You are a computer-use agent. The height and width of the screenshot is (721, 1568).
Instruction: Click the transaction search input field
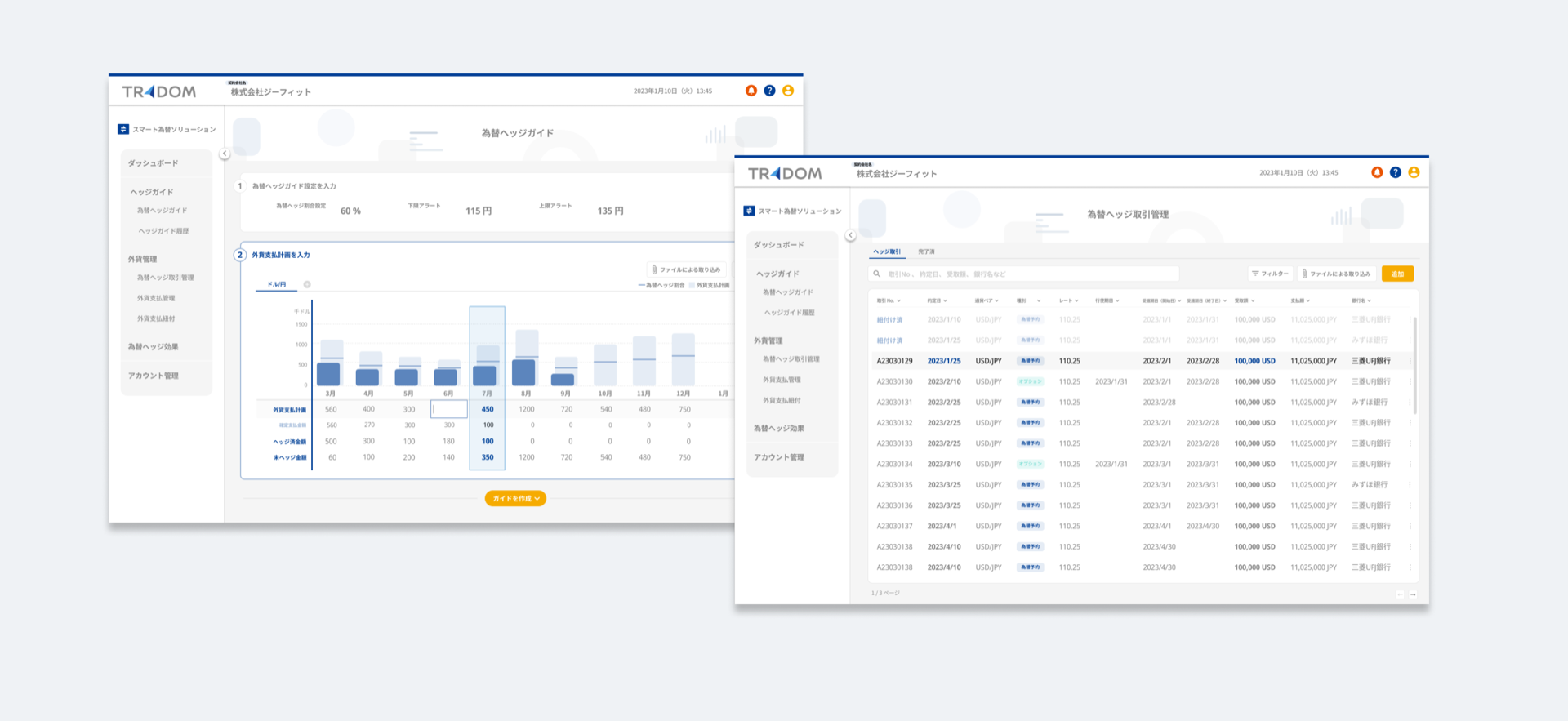pos(1025,274)
